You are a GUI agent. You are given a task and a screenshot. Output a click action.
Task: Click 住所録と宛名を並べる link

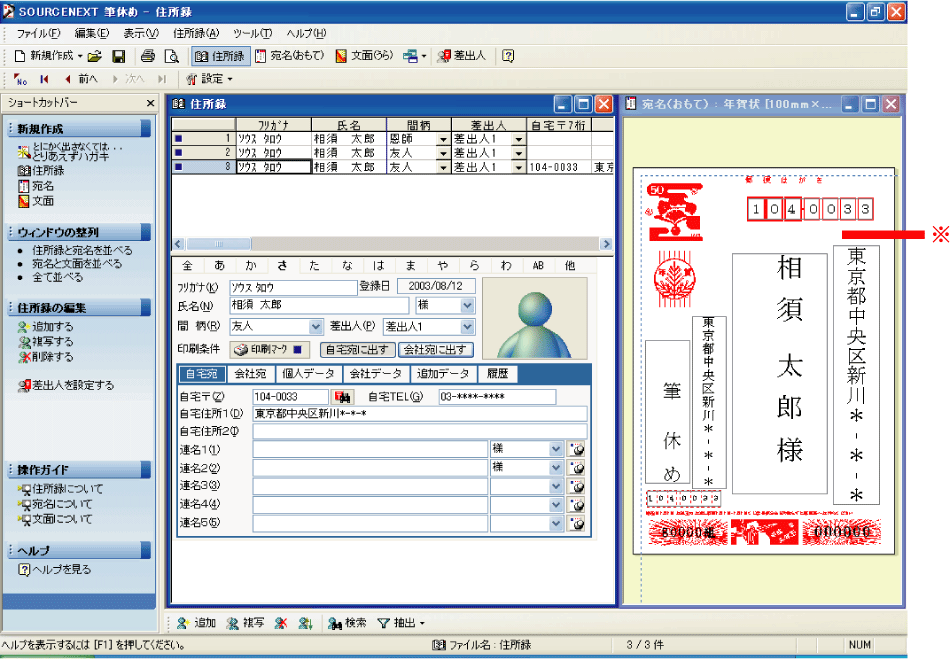pos(82,250)
